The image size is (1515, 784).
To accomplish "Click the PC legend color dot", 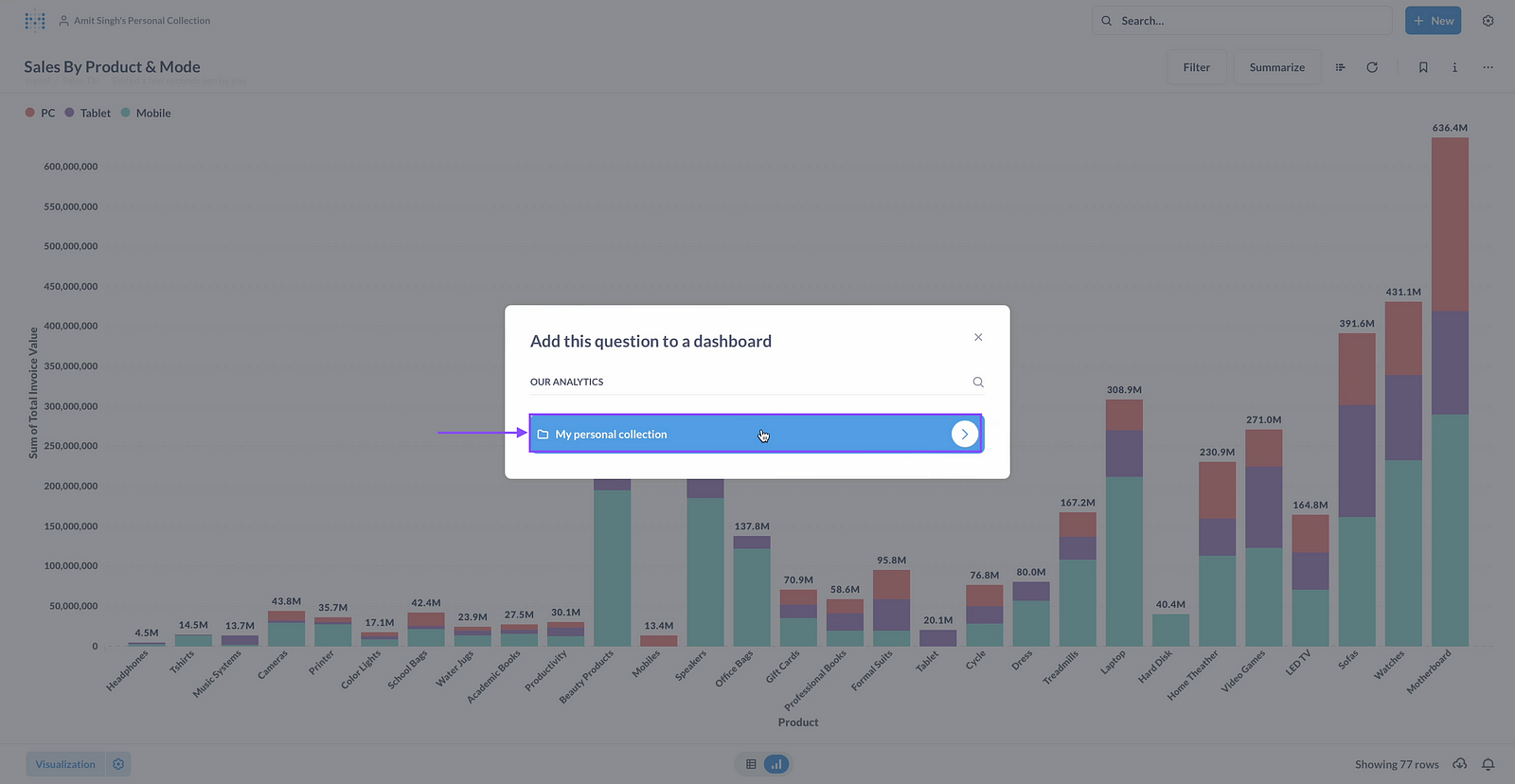I will (x=30, y=113).
